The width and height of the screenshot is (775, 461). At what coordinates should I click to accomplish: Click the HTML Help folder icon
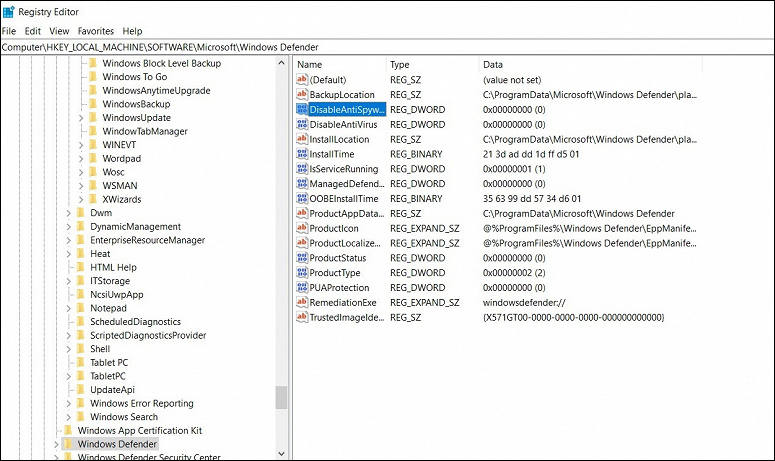coord(81,267)
